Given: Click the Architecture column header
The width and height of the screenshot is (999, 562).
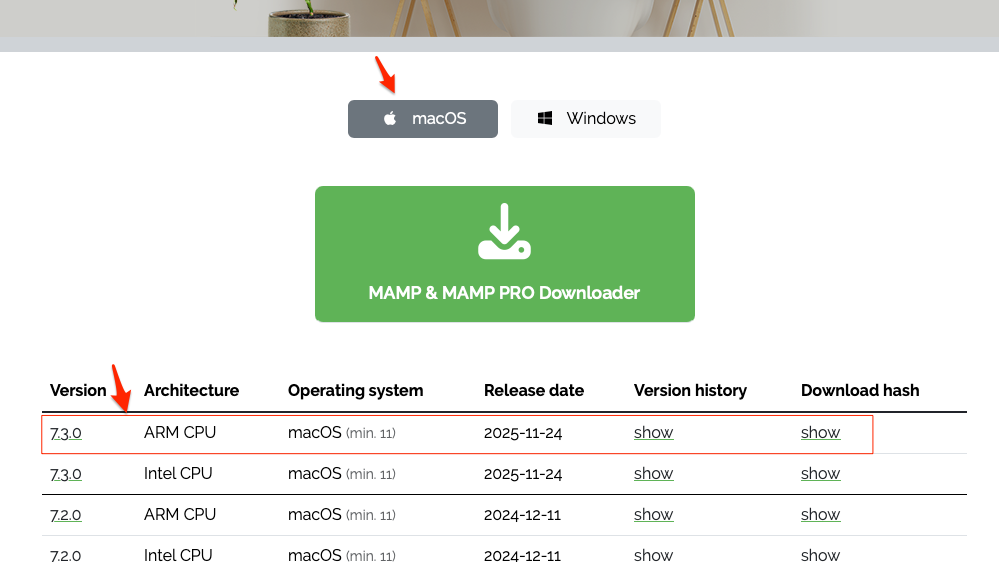Looking at the screenshot, I should 191,391.
